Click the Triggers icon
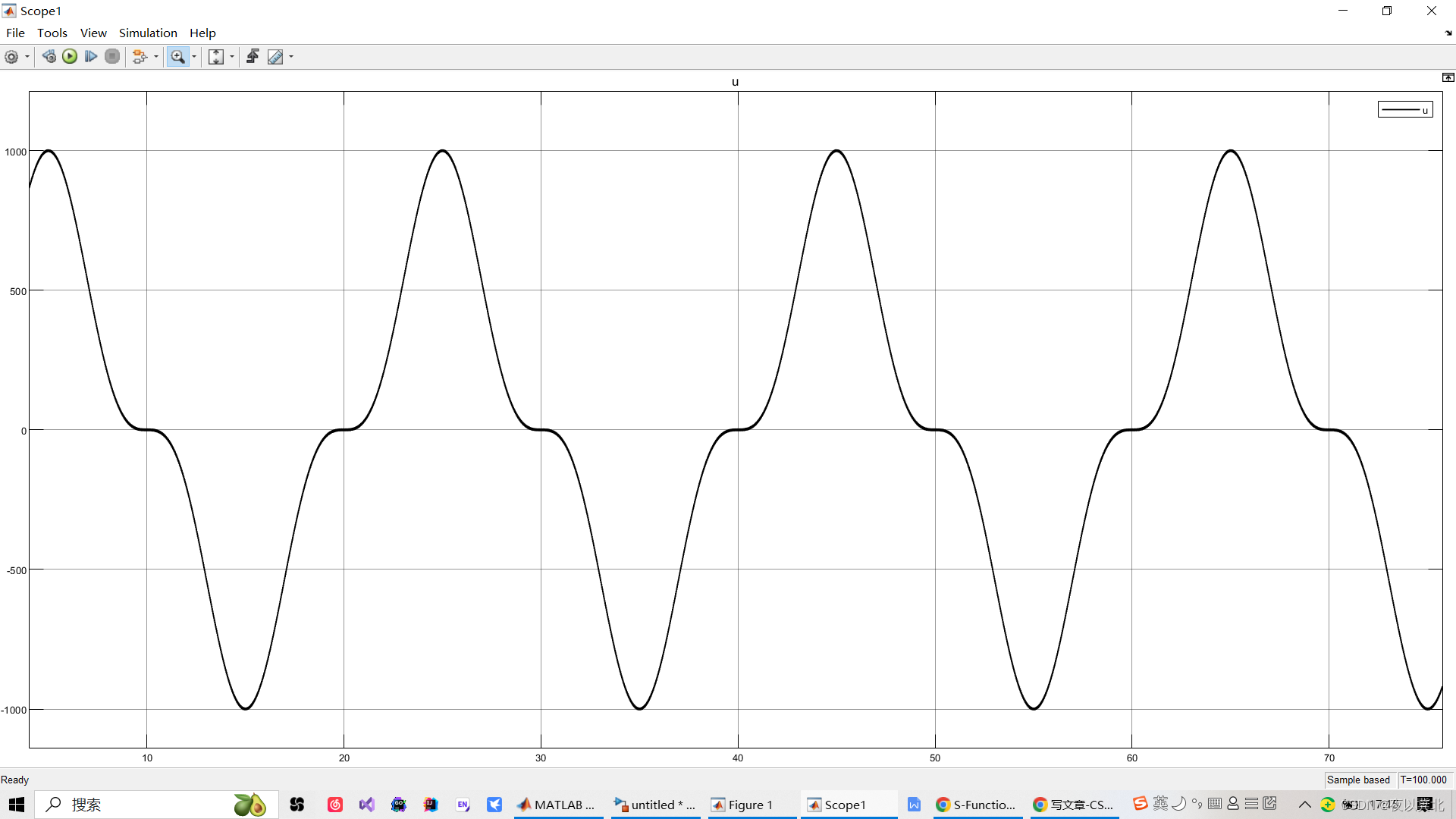Screen dimensions: 1456x819 [x=253, y=57]
